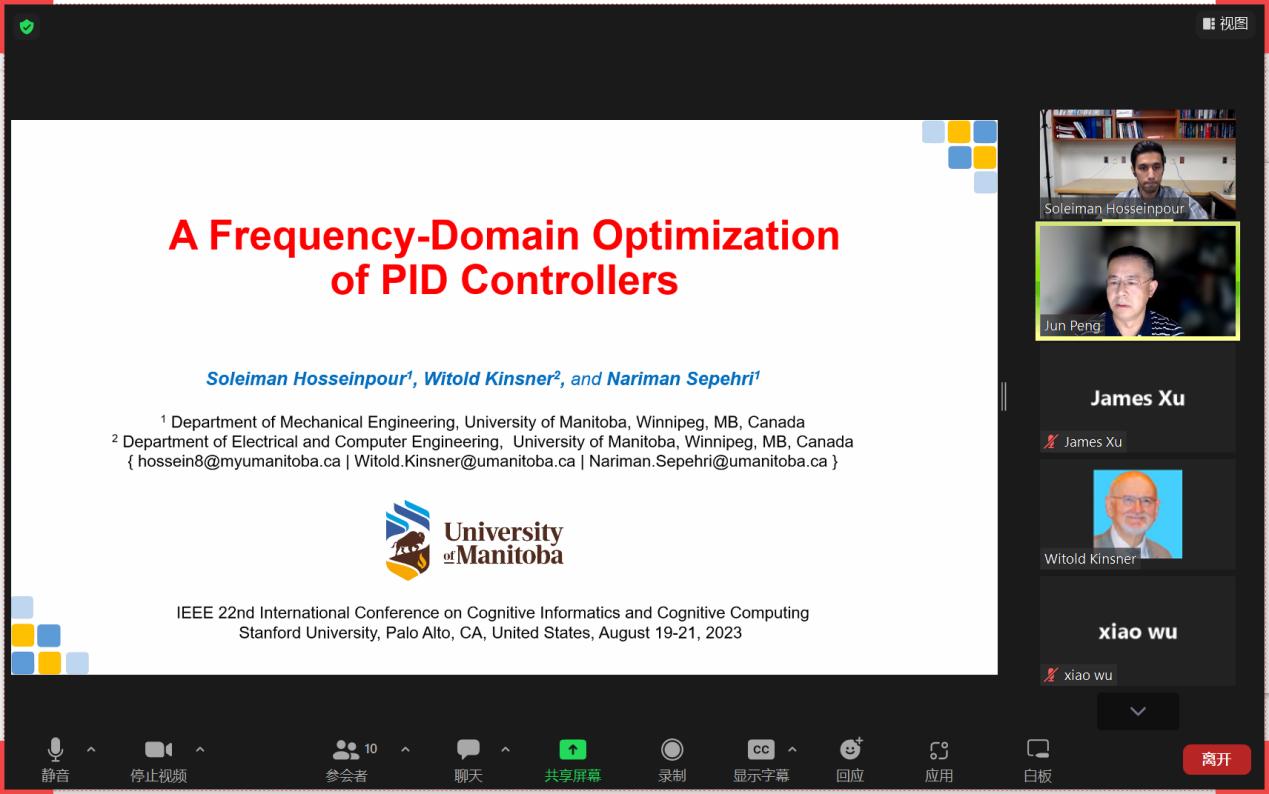1269x794 pixels.
Task: Open the 聊天 chat panel
Action: tap(468, 760)
